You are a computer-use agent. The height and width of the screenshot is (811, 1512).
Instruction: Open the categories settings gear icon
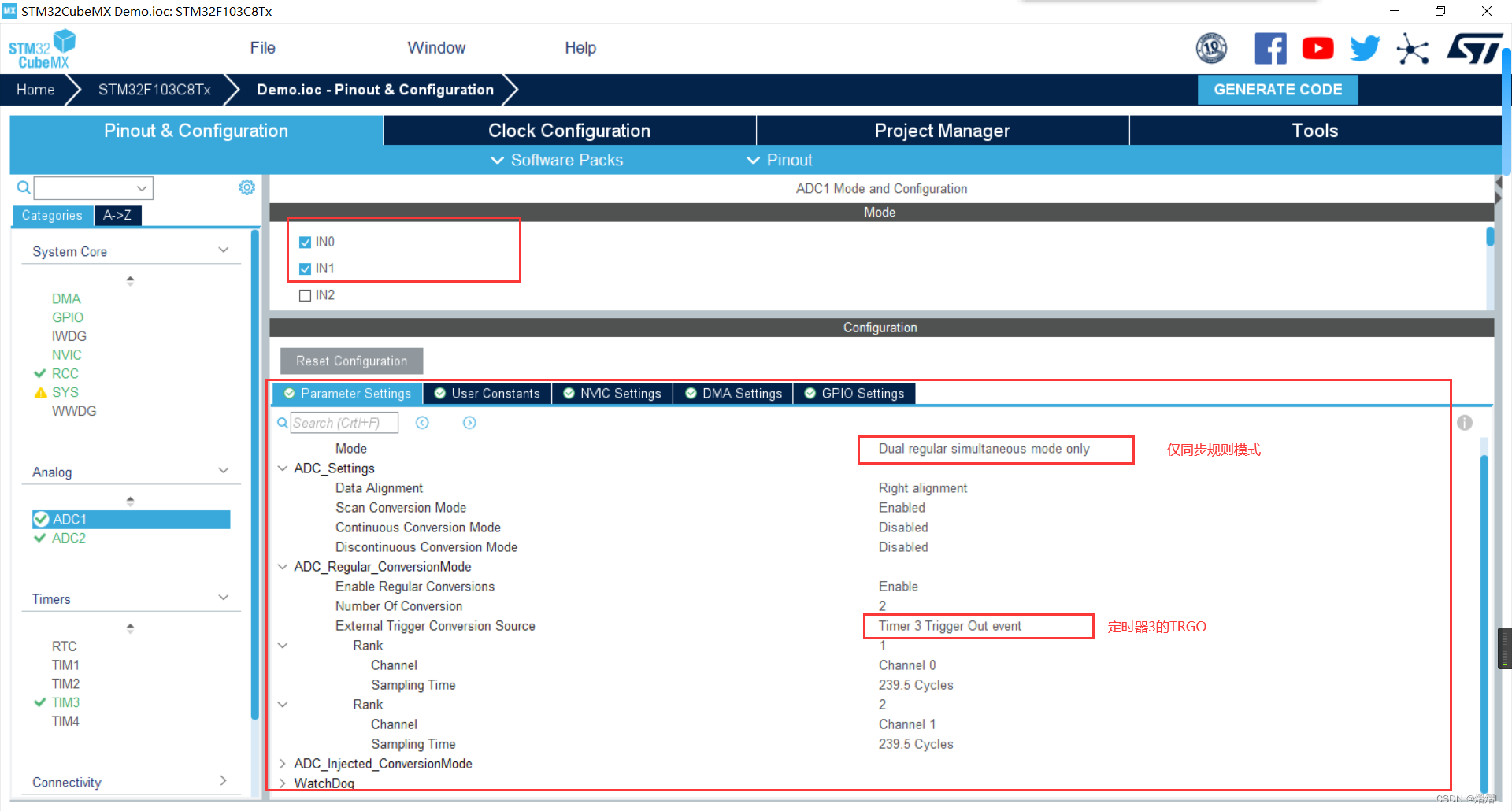[x=246, y=187]
